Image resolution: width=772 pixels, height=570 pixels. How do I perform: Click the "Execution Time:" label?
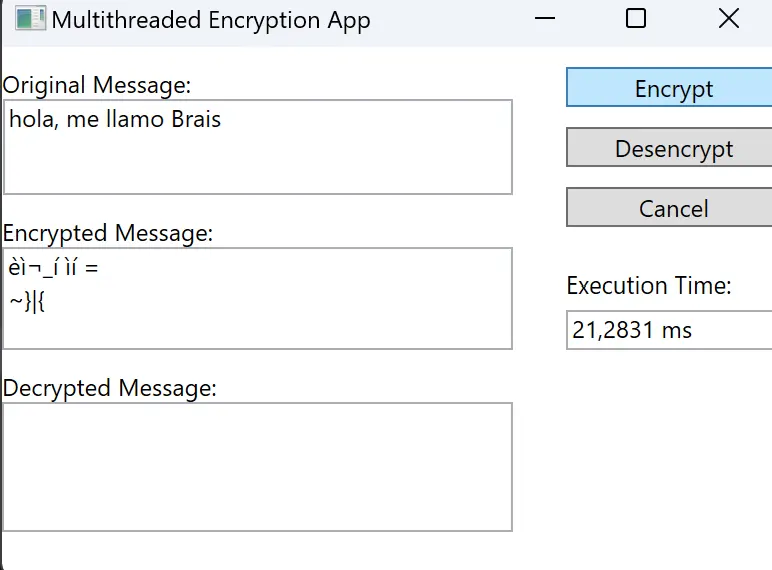pos(649,286)
